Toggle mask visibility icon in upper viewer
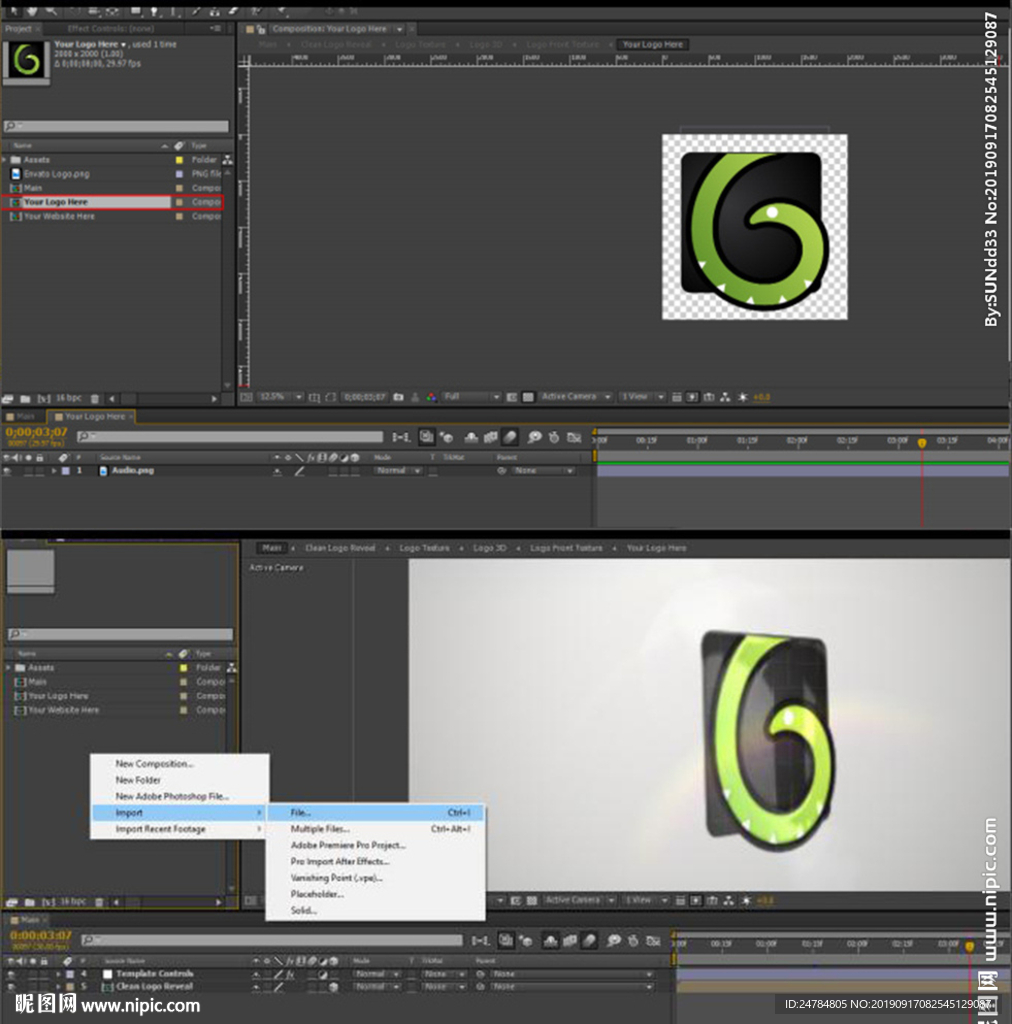 pos(331,397)
